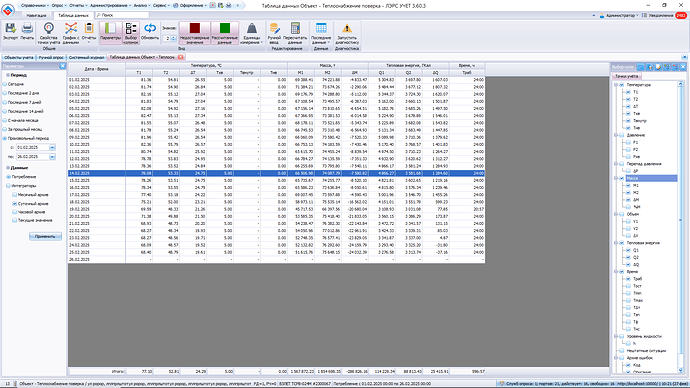Click the Поиск search field
Screen dimensions: 690x388
click(x=121, y=15)
